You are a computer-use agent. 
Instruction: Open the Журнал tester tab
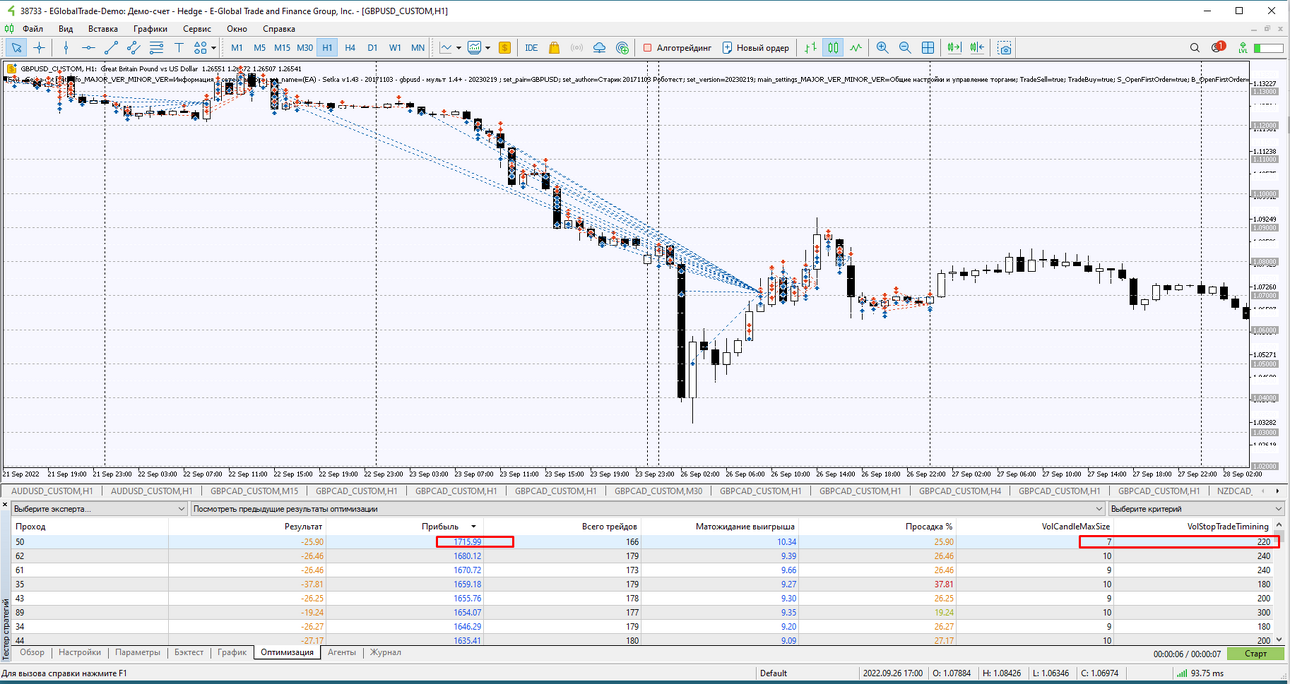click(385, 652)
